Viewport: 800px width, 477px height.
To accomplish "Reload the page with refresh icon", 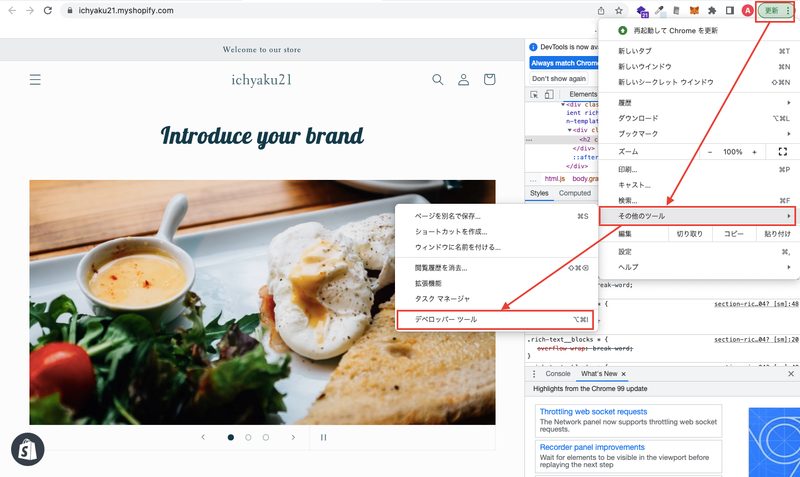I will (47, 10).
